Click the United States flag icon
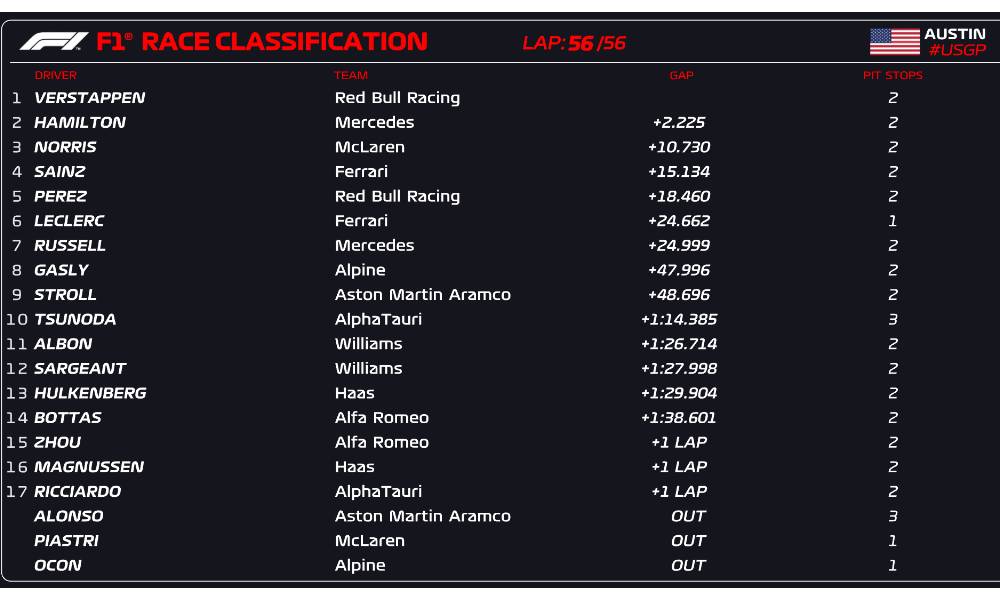The width and height of the screenshot is (1000, 600). click(x=894, y=41)
